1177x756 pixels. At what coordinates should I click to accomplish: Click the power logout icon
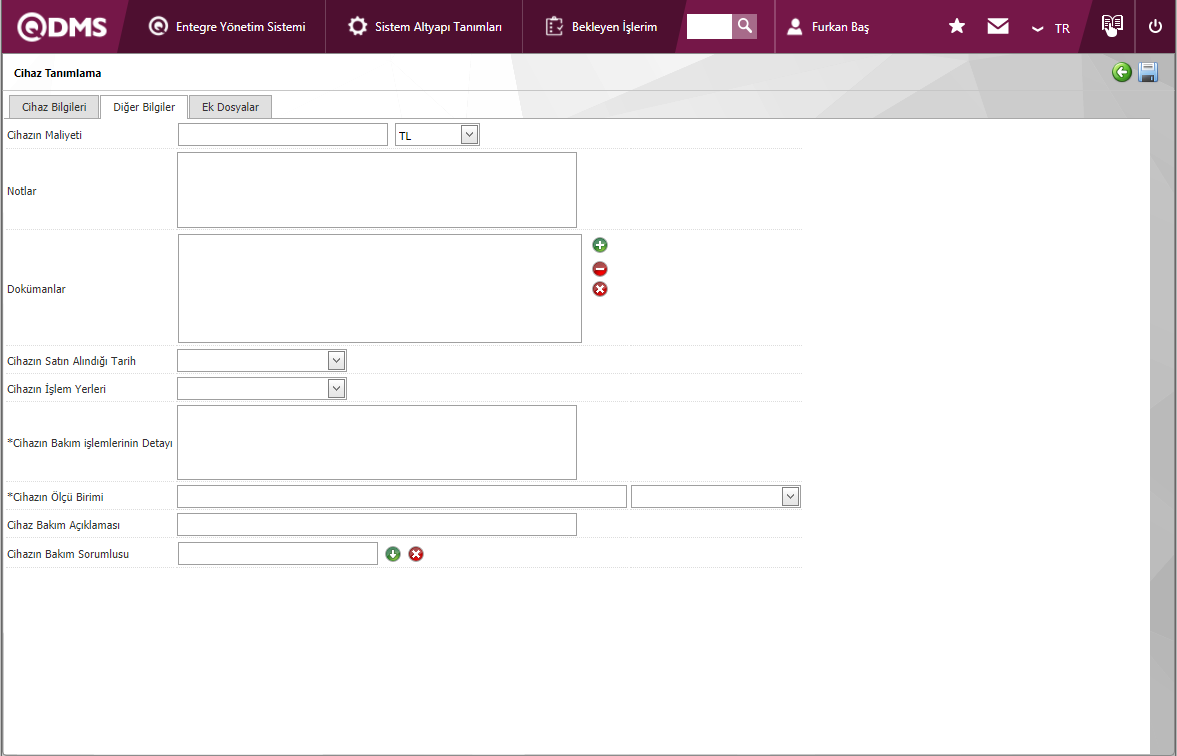coord(1155,26)
